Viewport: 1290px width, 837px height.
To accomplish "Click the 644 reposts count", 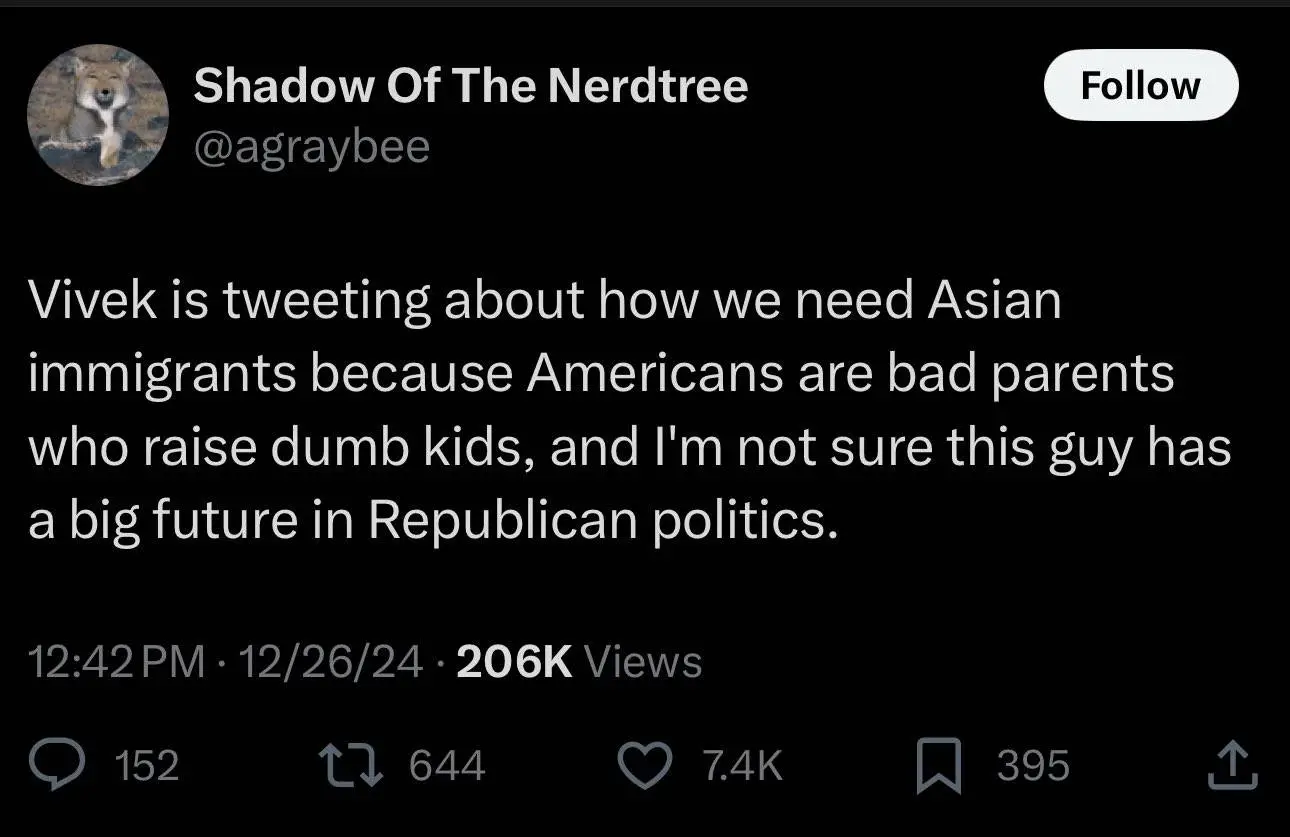I will click(x=447, y=766).
